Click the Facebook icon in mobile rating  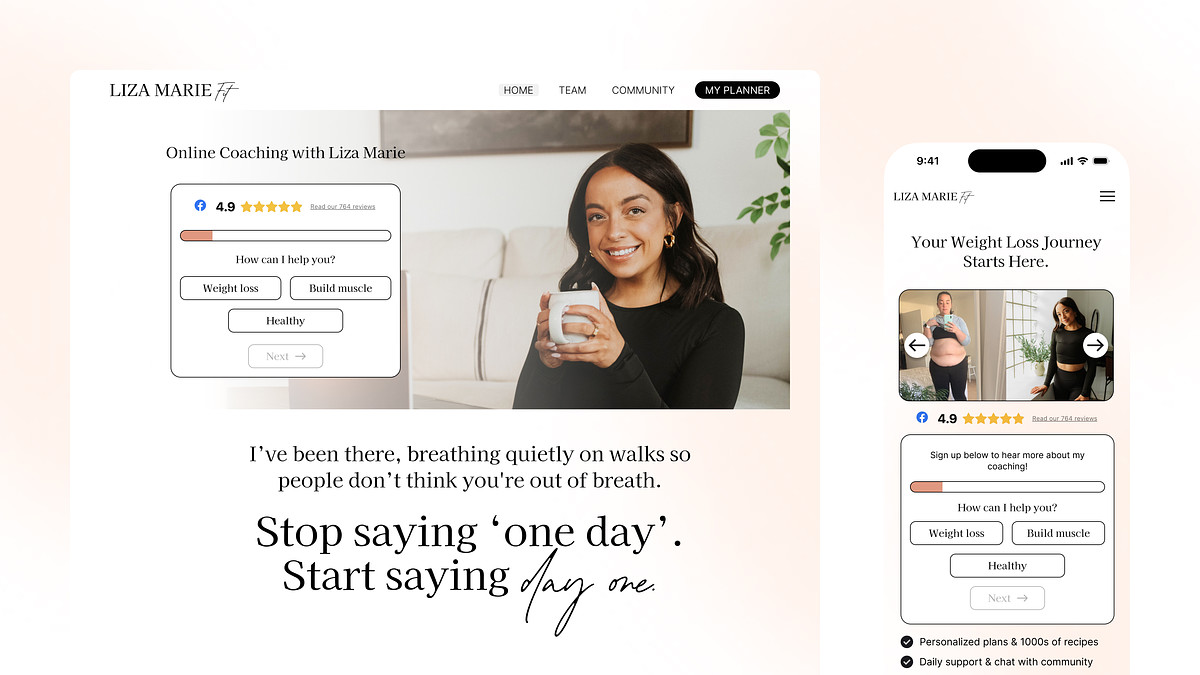click(922, 417)
